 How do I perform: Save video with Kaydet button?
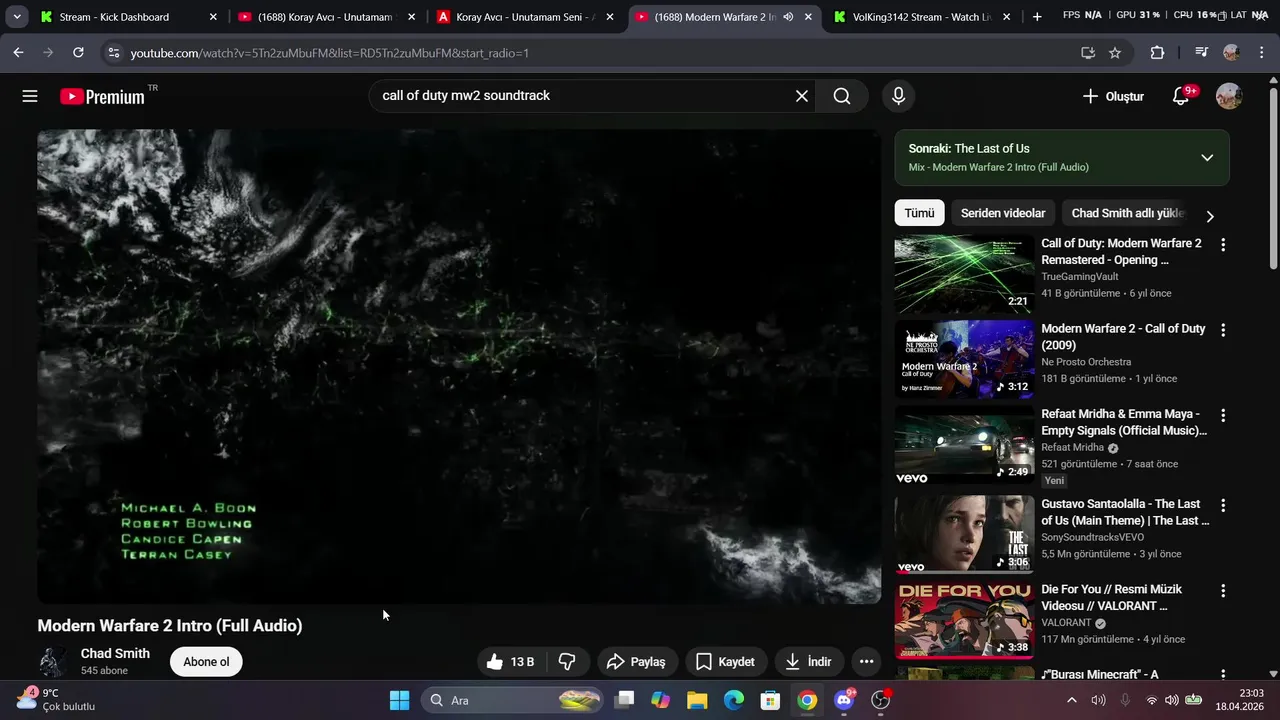coord(725,662)
